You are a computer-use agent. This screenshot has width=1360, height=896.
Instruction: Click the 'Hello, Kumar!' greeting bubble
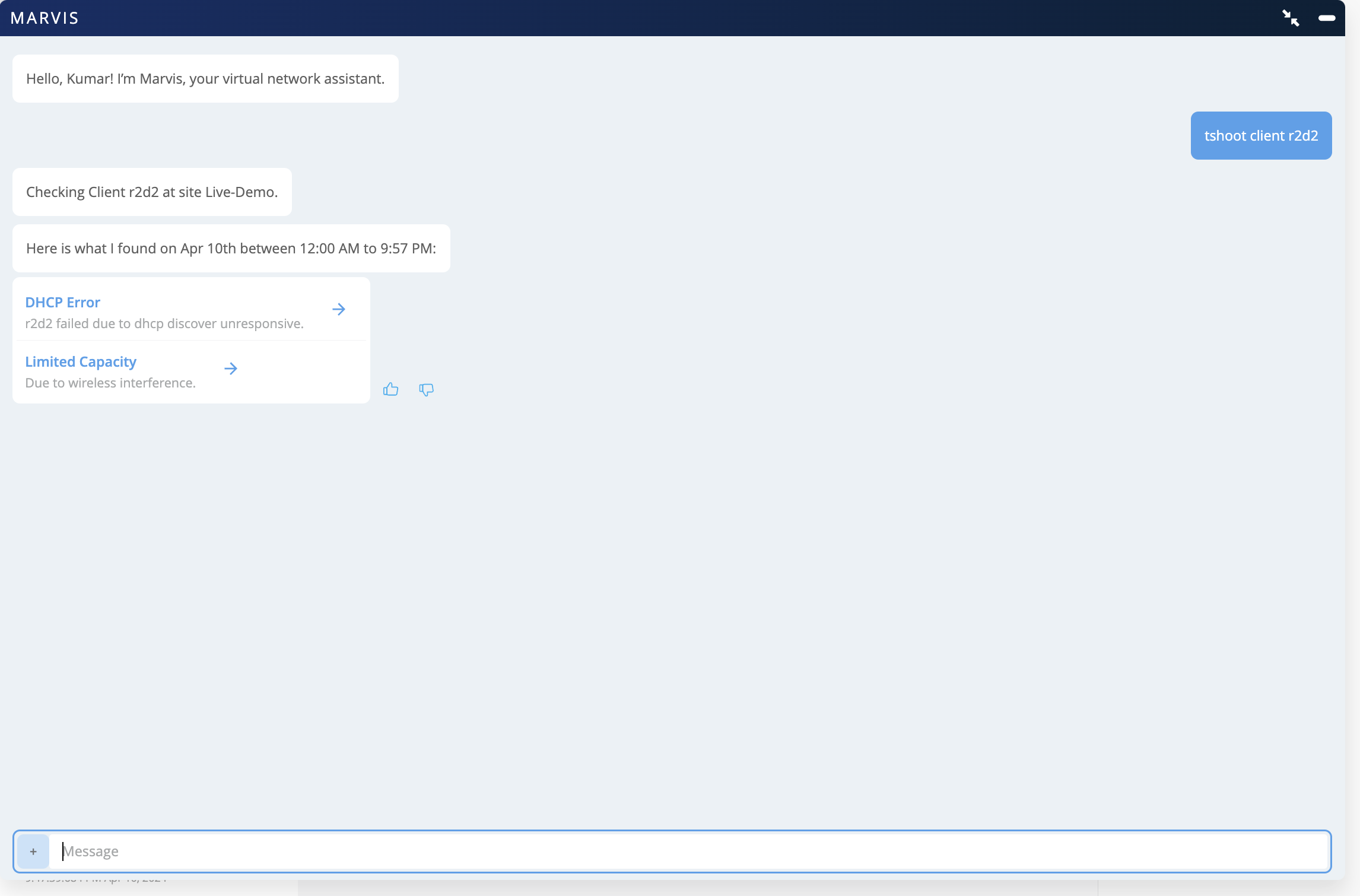205,79
